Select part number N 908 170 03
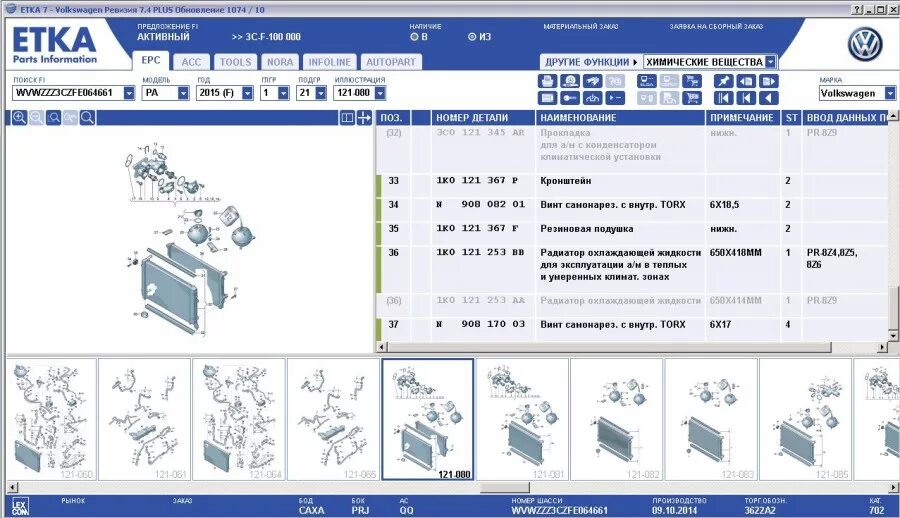This screenshot has height=518, width=900. point(480,324)
